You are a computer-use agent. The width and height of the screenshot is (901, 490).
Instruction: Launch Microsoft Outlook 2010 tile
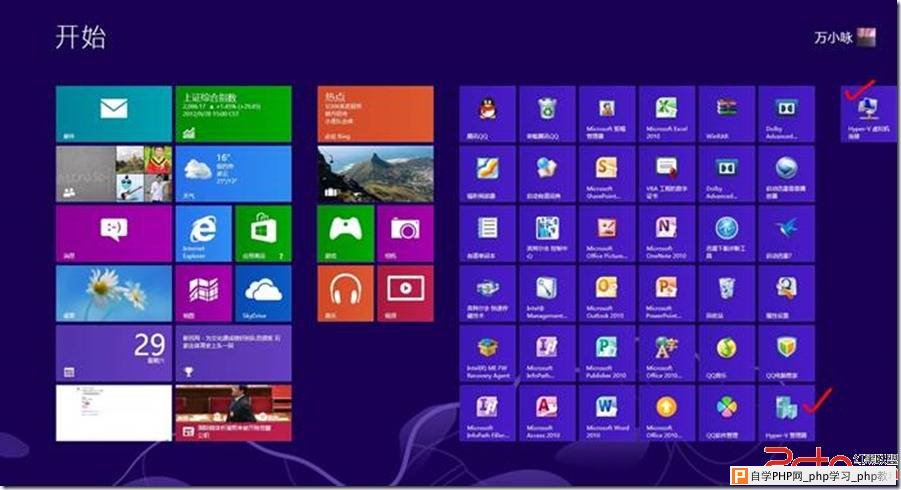point(607,293)
